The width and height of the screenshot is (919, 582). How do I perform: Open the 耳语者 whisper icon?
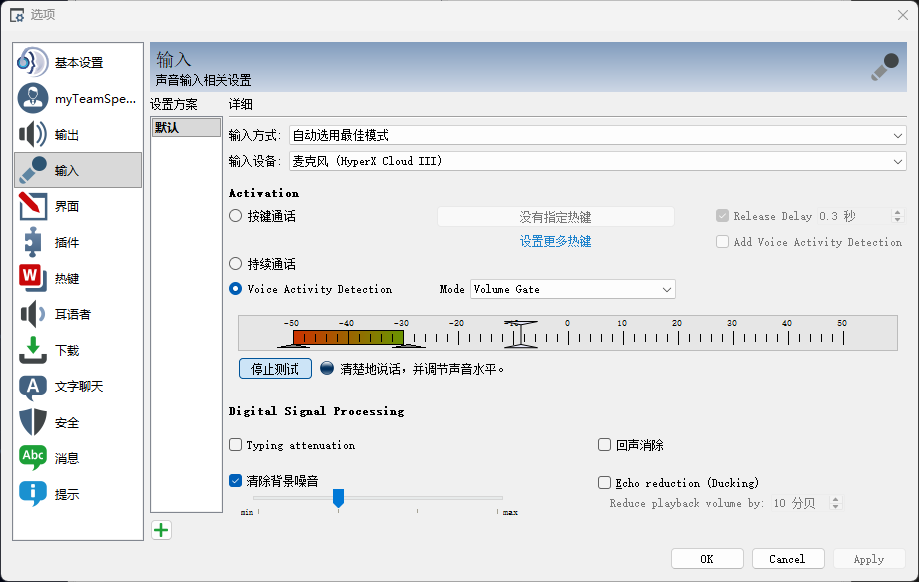pyautogui.click(x=33, y=314)
